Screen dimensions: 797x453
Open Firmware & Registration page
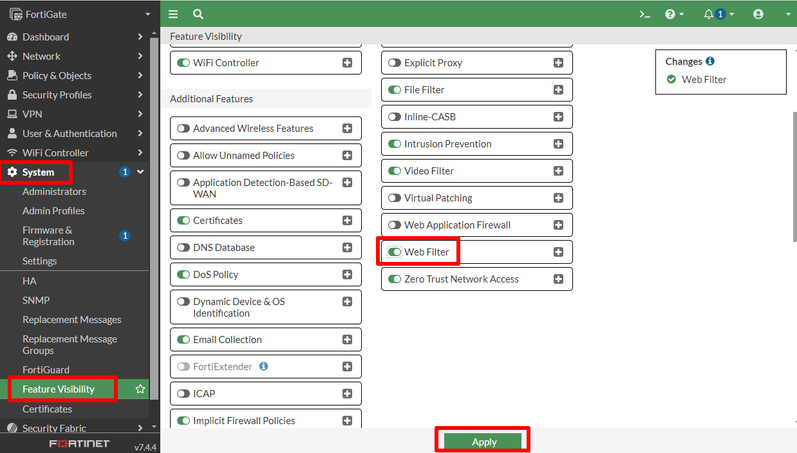[x=48, y=236]
